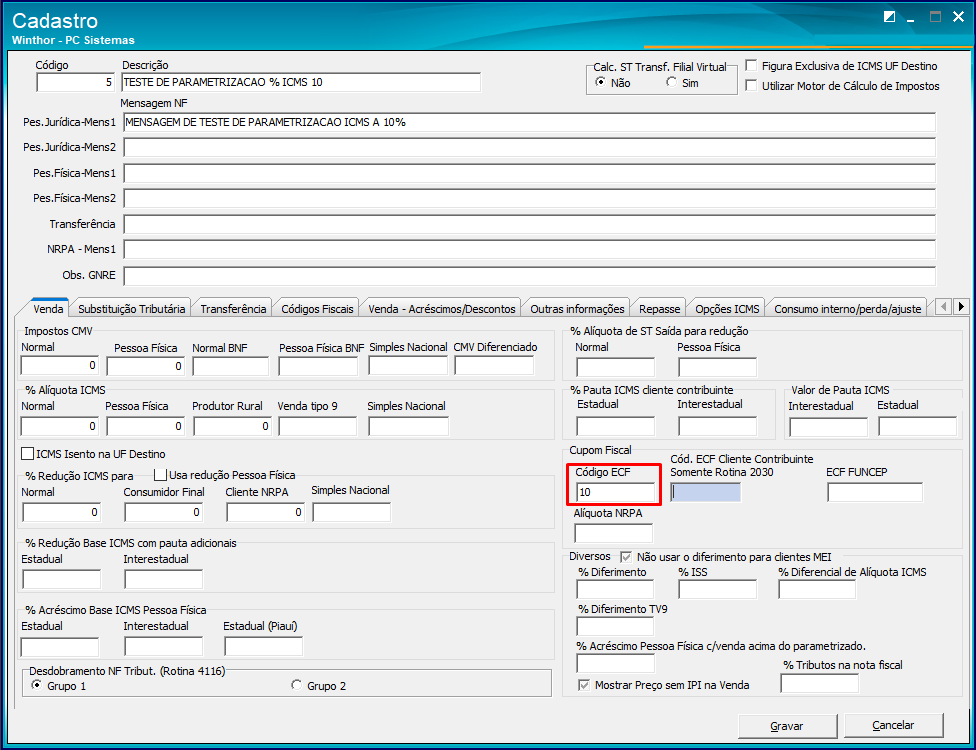976x750 pixels.
Task: Click the Cancelar button
Action: coord(893,725)
